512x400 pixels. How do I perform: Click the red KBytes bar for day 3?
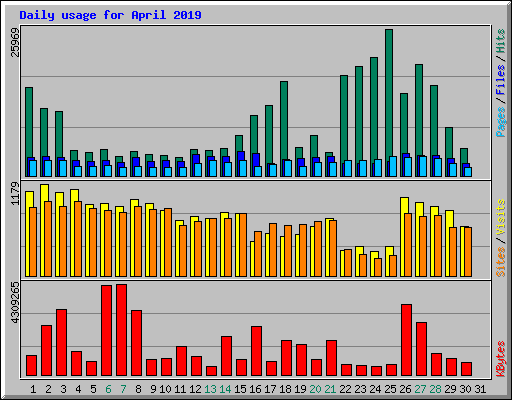(x=62, y=343)
